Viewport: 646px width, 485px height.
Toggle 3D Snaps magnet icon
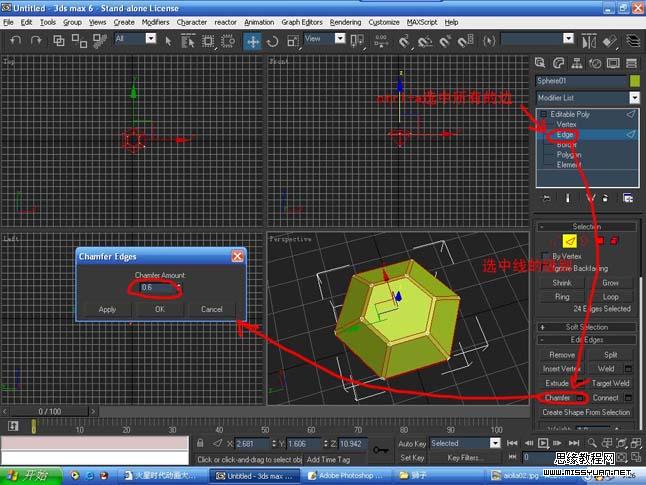point(404,41)
